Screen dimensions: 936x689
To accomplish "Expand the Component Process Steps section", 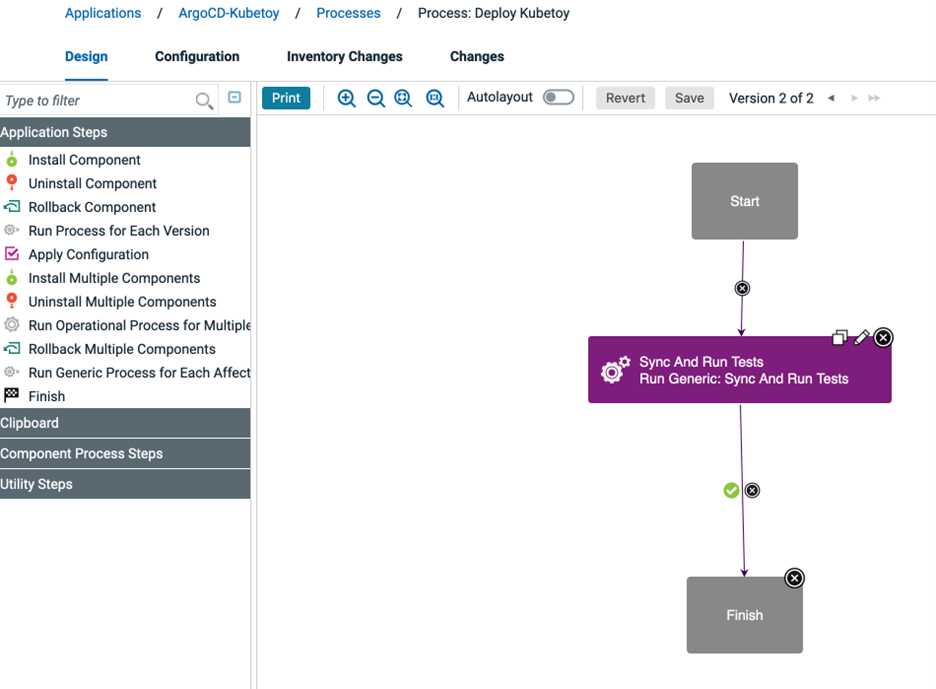I will (125, 453).
